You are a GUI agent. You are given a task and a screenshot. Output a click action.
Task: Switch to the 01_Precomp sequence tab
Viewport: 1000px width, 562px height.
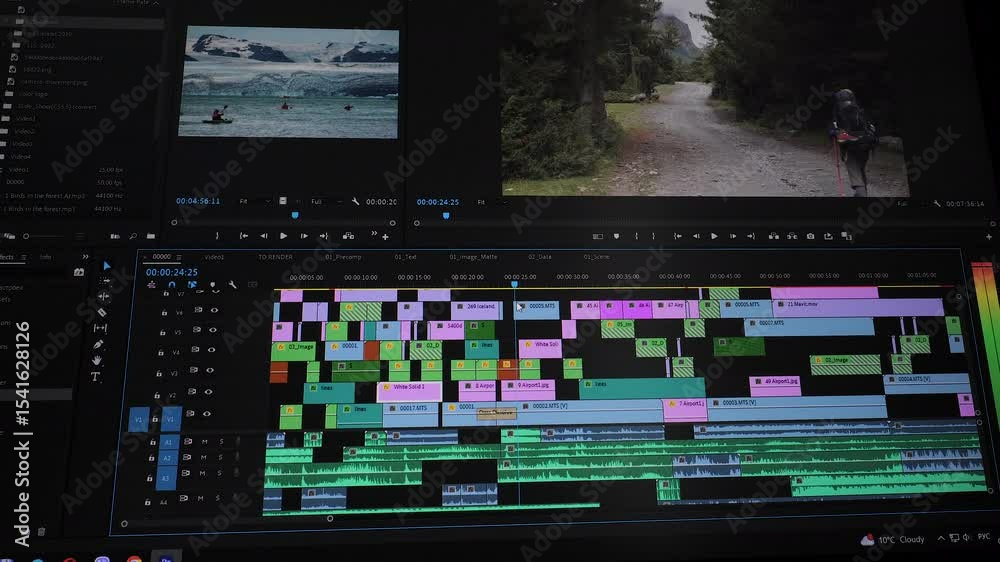coord(343,257)
